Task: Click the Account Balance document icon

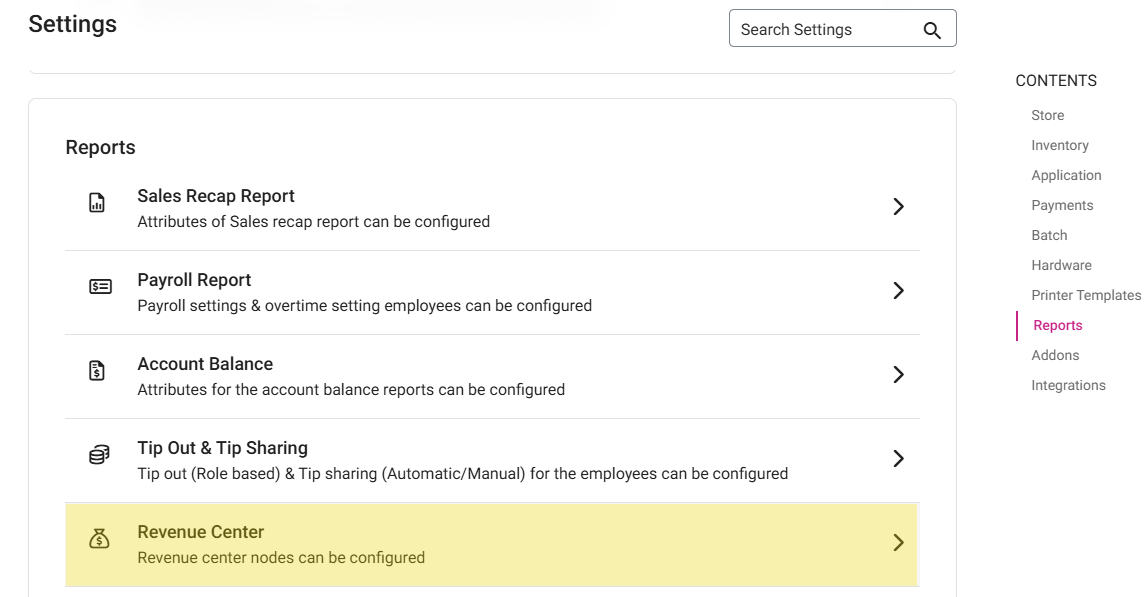Action: point(97,371)
